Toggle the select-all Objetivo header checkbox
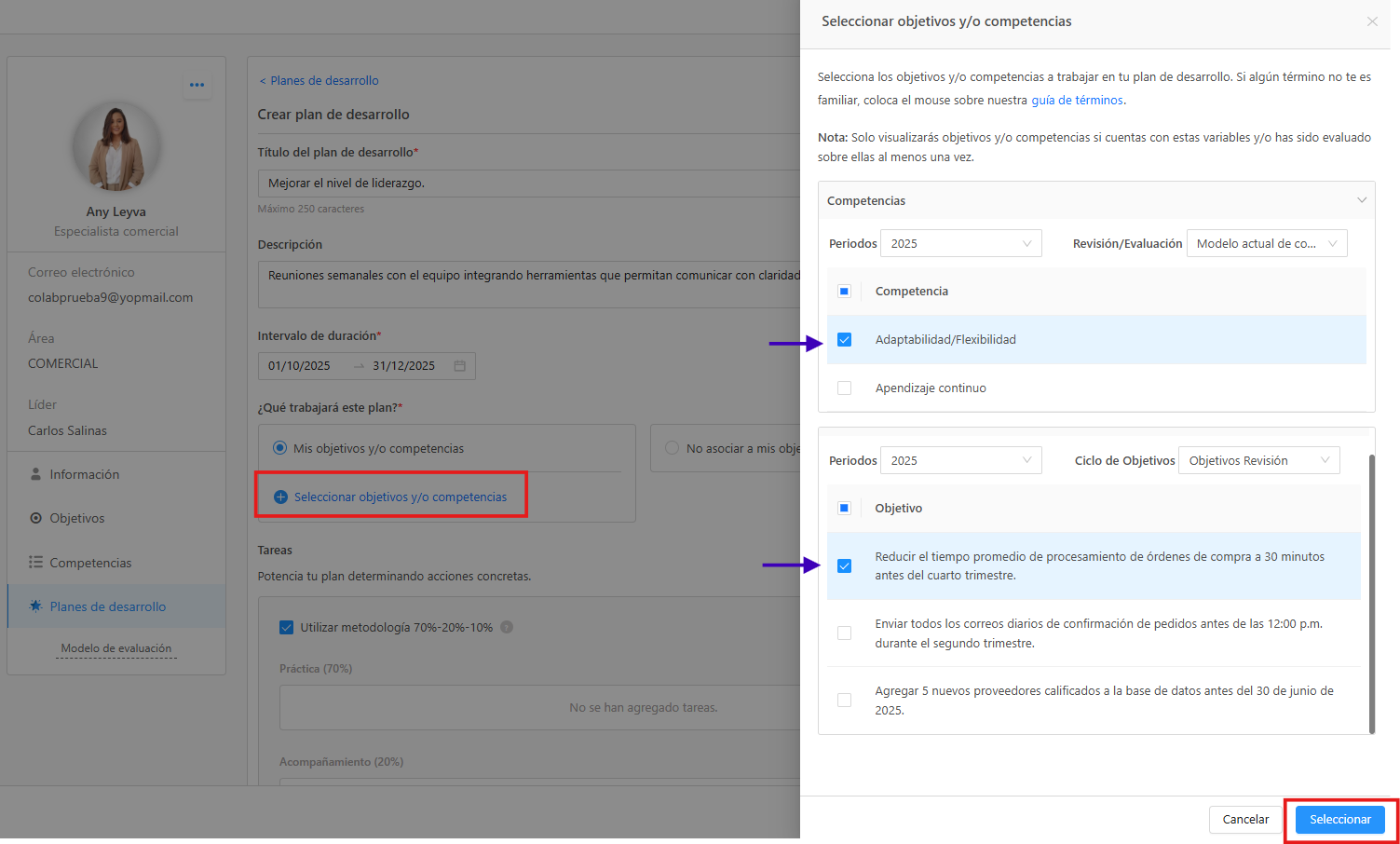 click(844, 509)
